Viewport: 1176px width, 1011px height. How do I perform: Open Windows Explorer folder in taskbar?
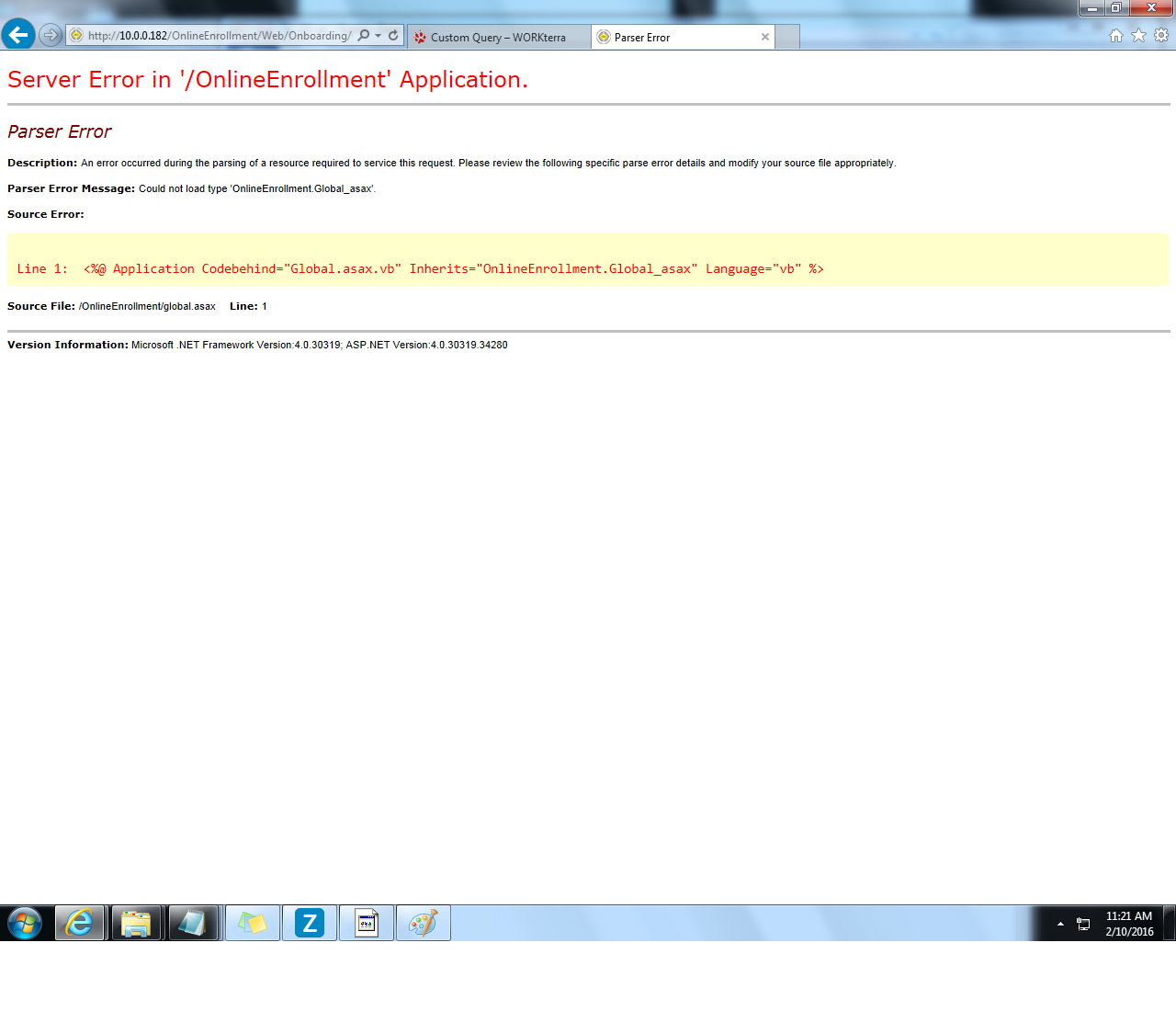pos(136,923)
